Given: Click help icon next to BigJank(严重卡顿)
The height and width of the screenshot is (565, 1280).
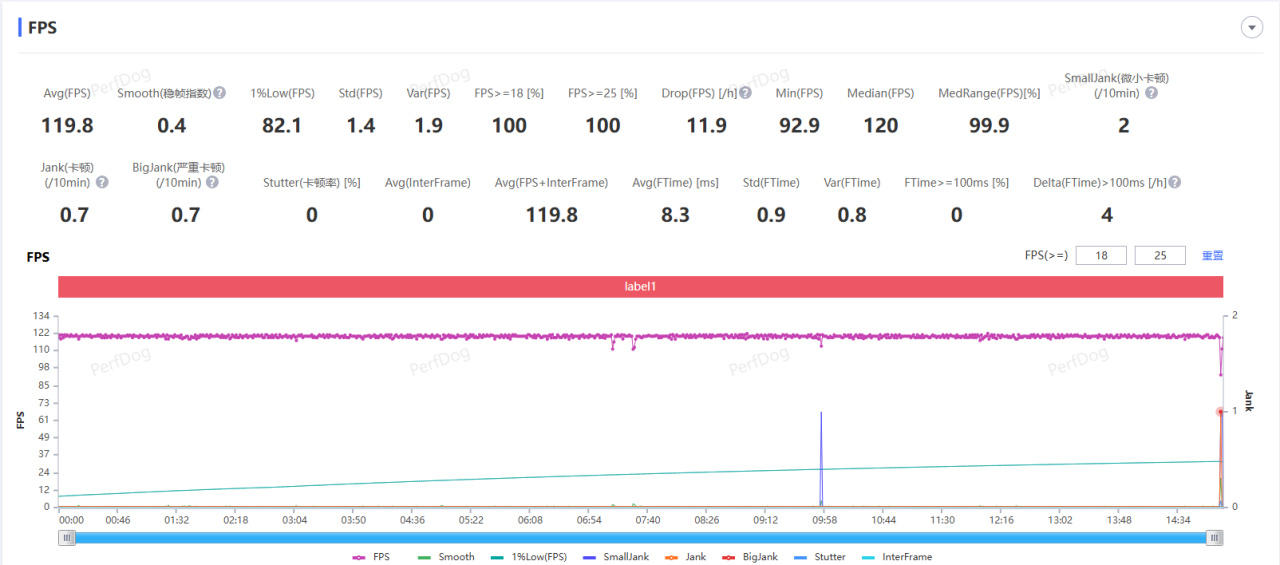Looking at the screenshot, I should [x=212, y=183].
